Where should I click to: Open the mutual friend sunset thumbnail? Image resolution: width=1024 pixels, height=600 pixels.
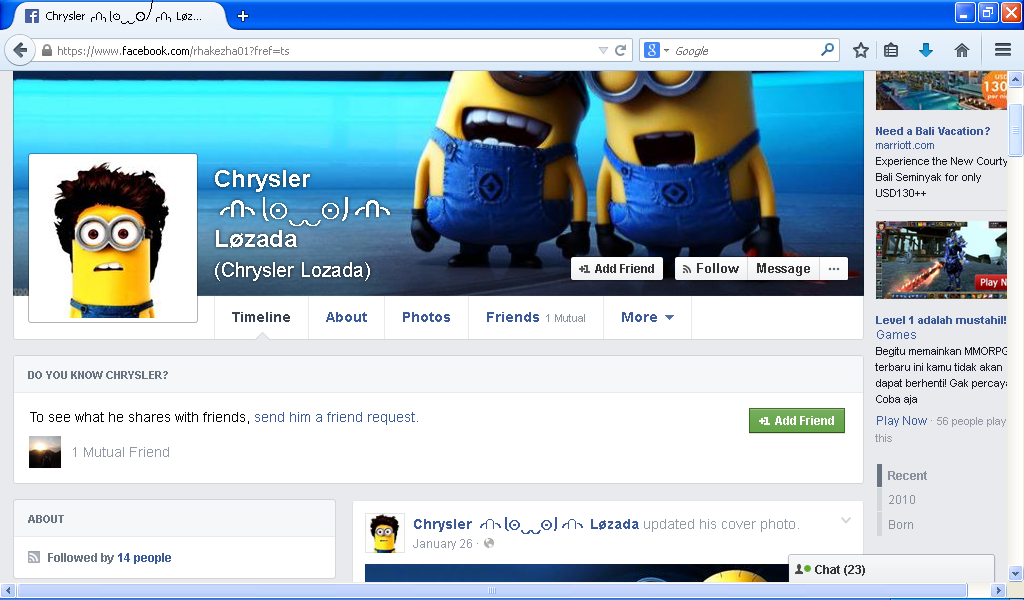(x=45, y=452)
